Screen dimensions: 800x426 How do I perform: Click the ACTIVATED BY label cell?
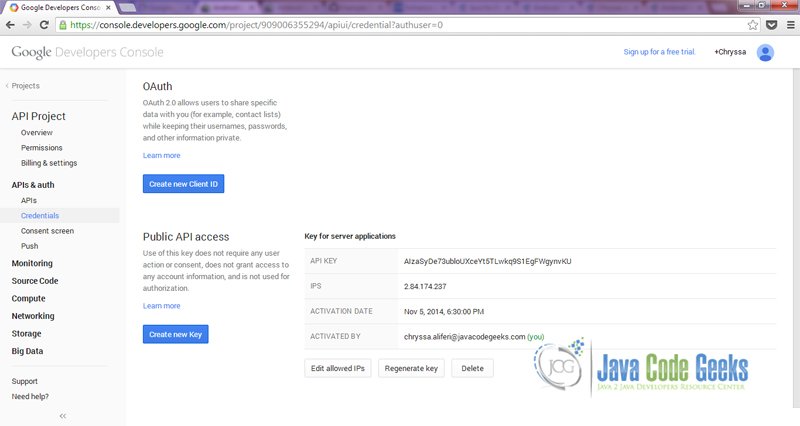point(351,337)
